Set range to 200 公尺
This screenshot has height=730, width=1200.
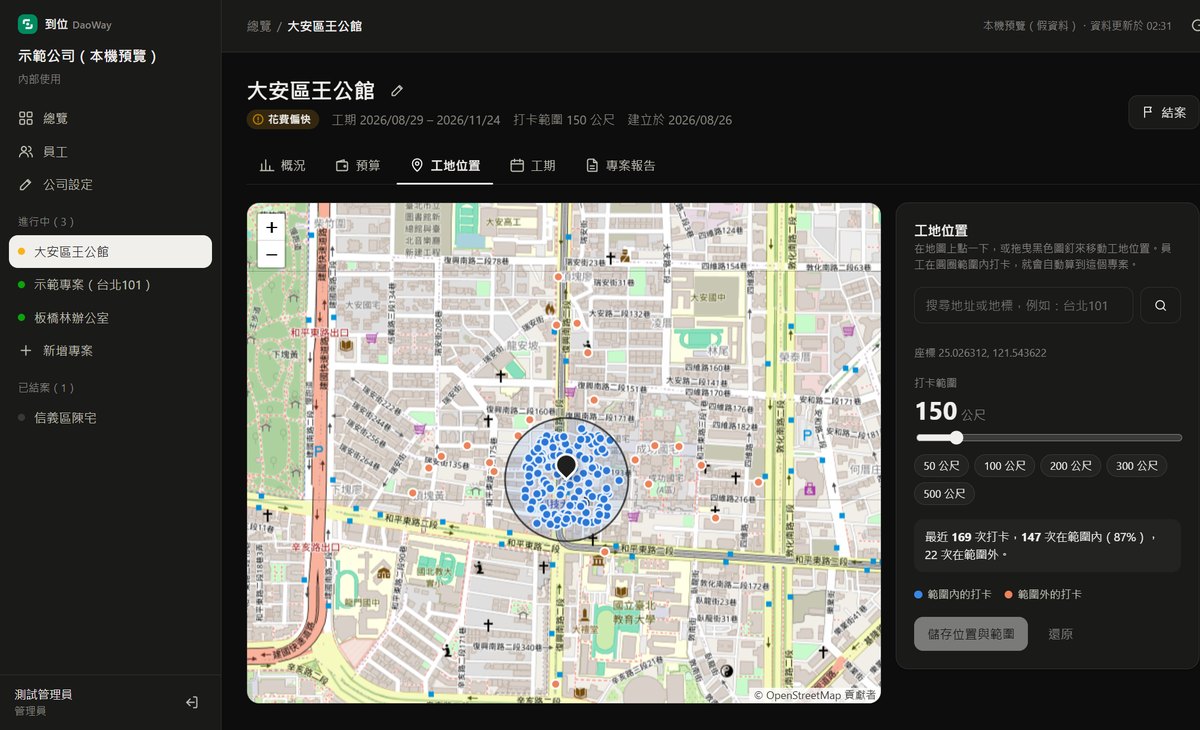click(x=1071, y=466)
